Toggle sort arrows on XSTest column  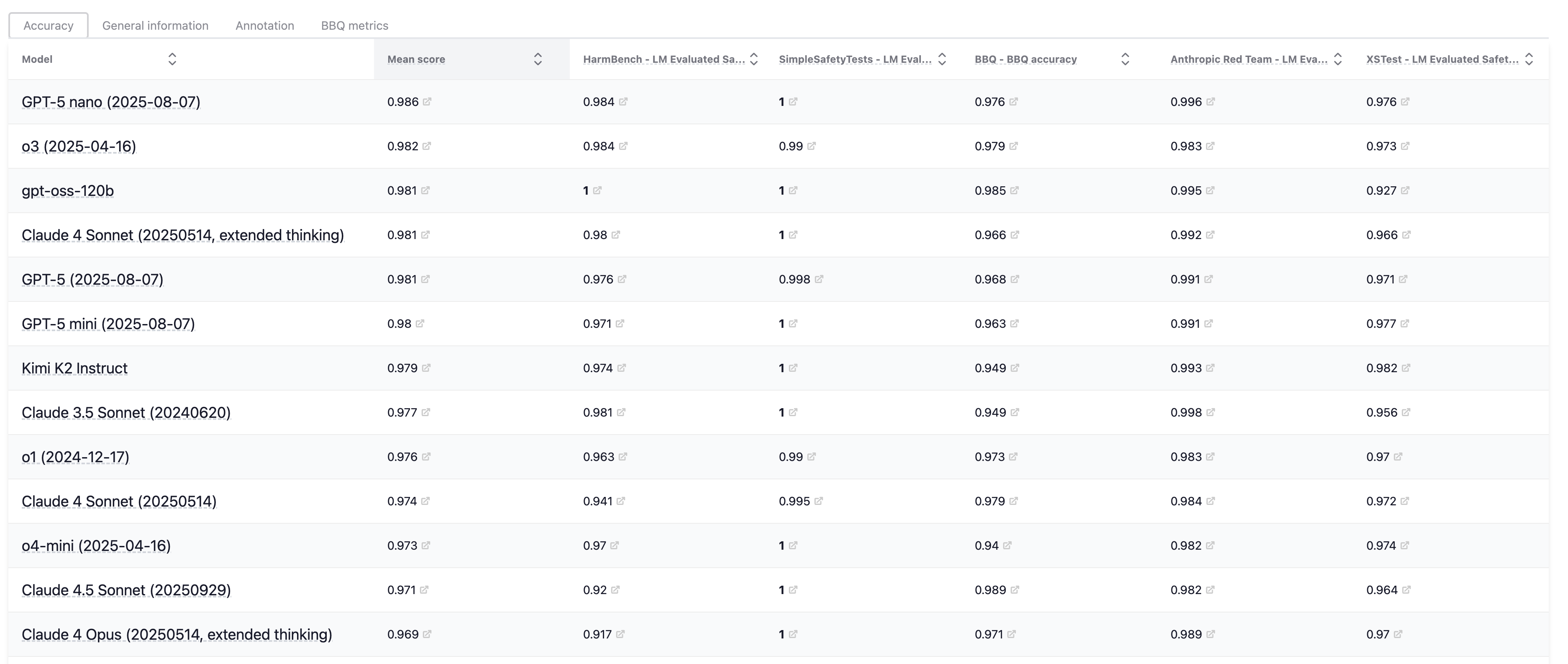[x=1529, y=59]
